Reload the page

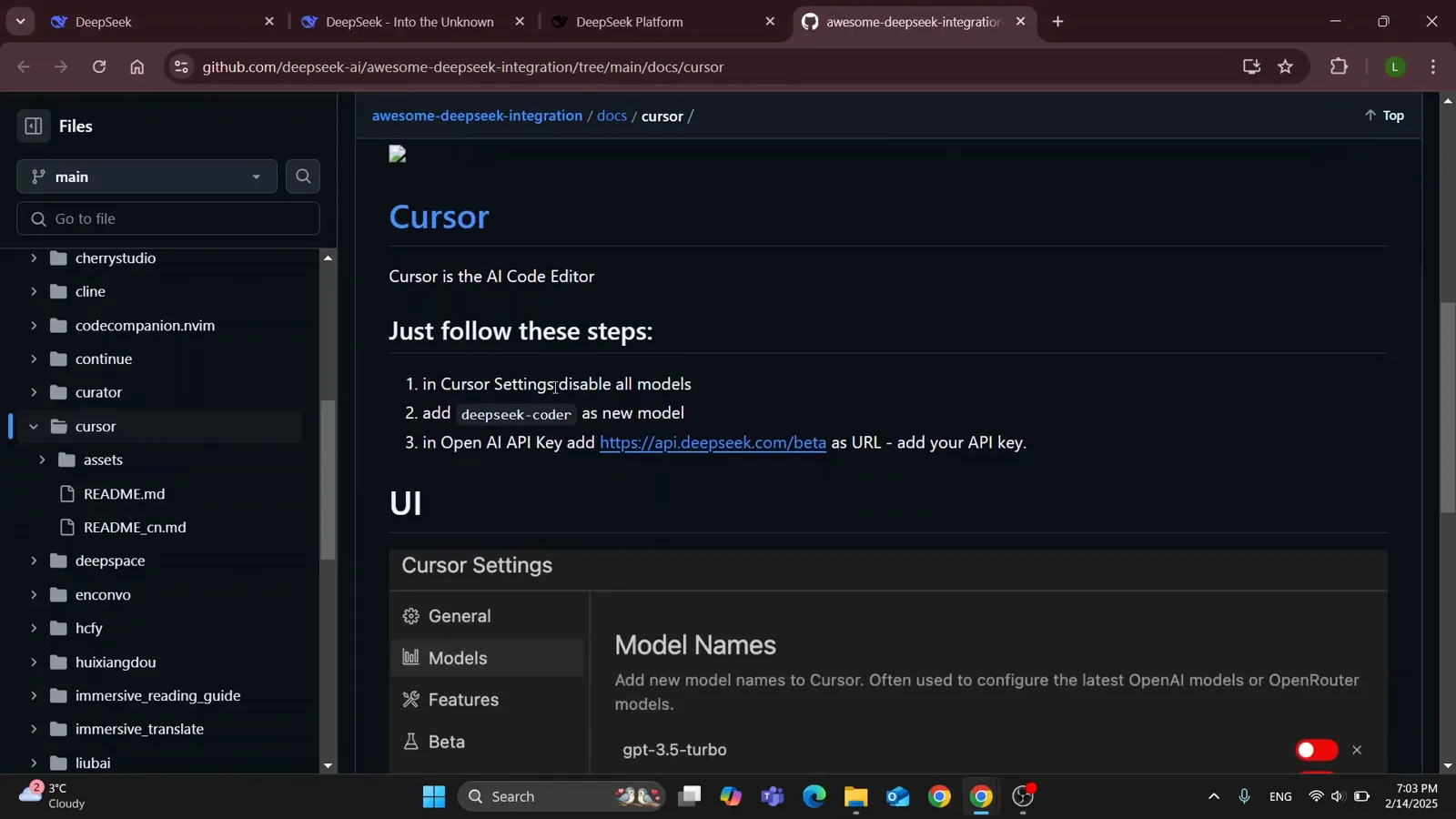pos(99,66)
